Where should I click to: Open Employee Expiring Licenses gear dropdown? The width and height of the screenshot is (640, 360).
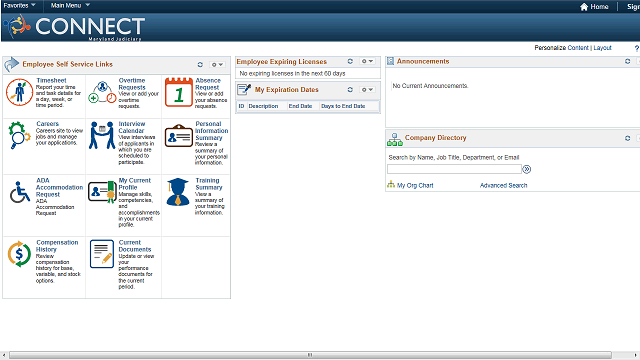[367, 61]
